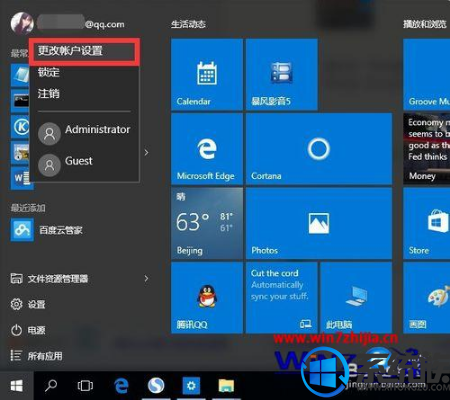This screenshot has height=400, width=450.
Task: Open 设置 from the Start menu
Action: [x=28, y=304]
